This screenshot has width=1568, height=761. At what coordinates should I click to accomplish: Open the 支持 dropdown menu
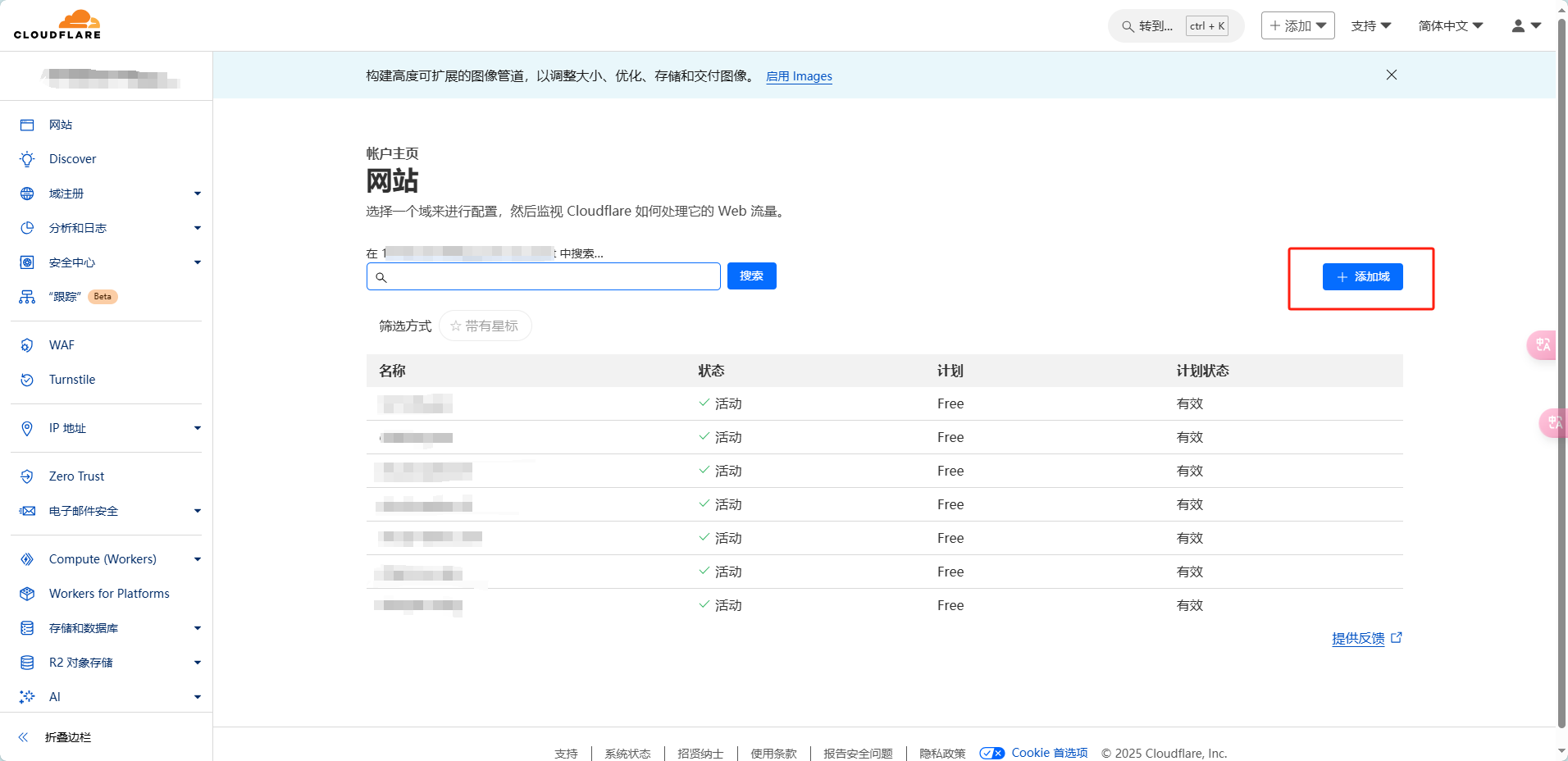pyautogui.click(x=1371, y=25)
